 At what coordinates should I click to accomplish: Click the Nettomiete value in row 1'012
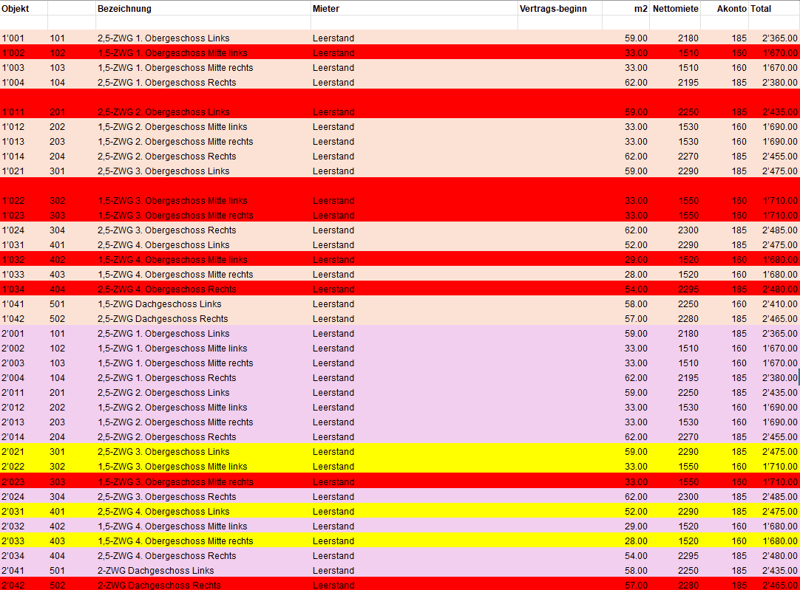[x=688, y=127]
